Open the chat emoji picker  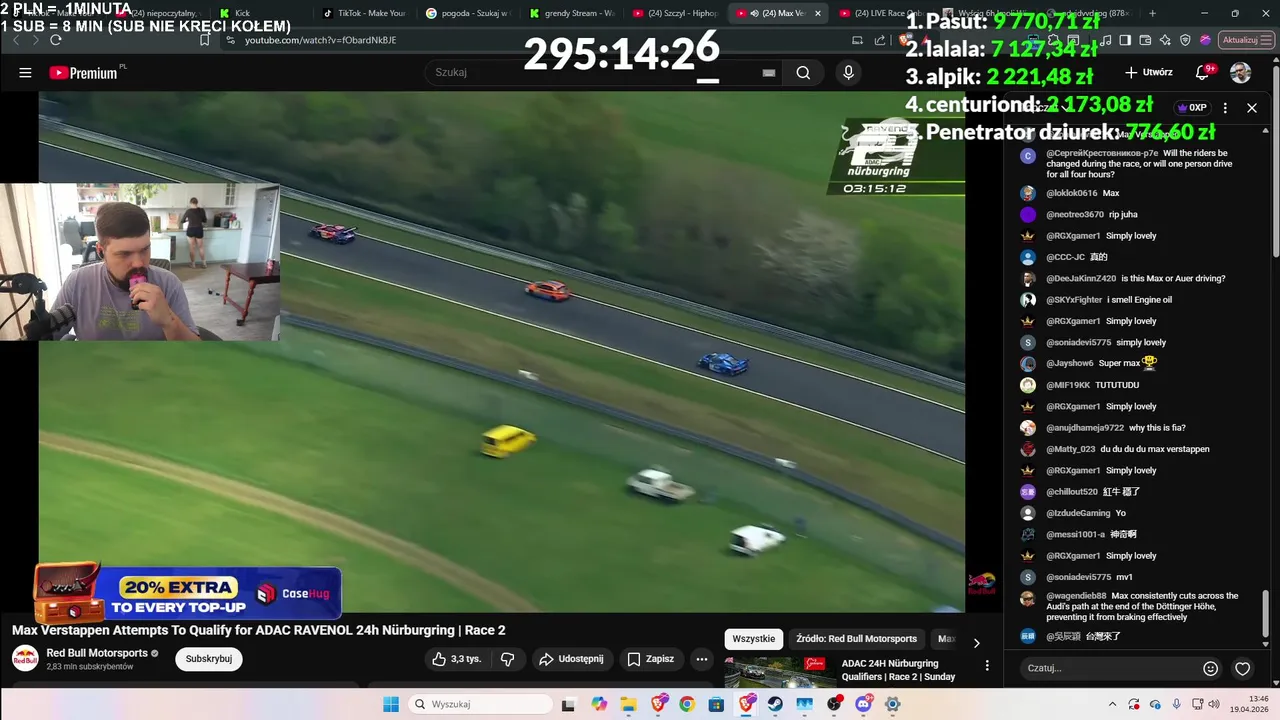[x=1210, y=668]
